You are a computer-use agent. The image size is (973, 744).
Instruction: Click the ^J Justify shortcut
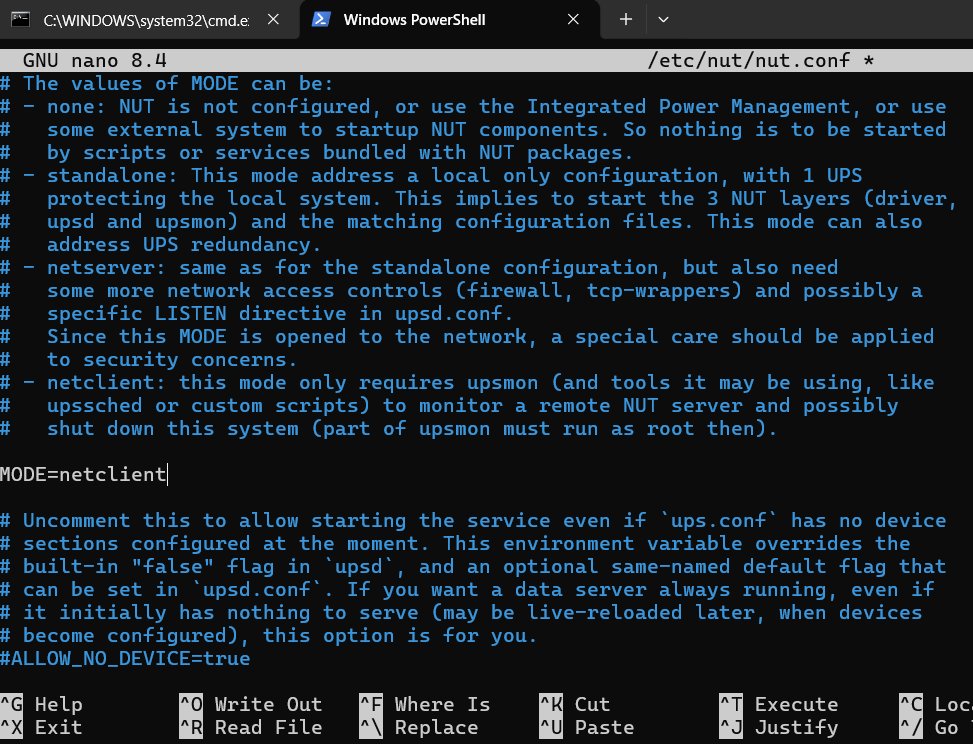point(778,727)
